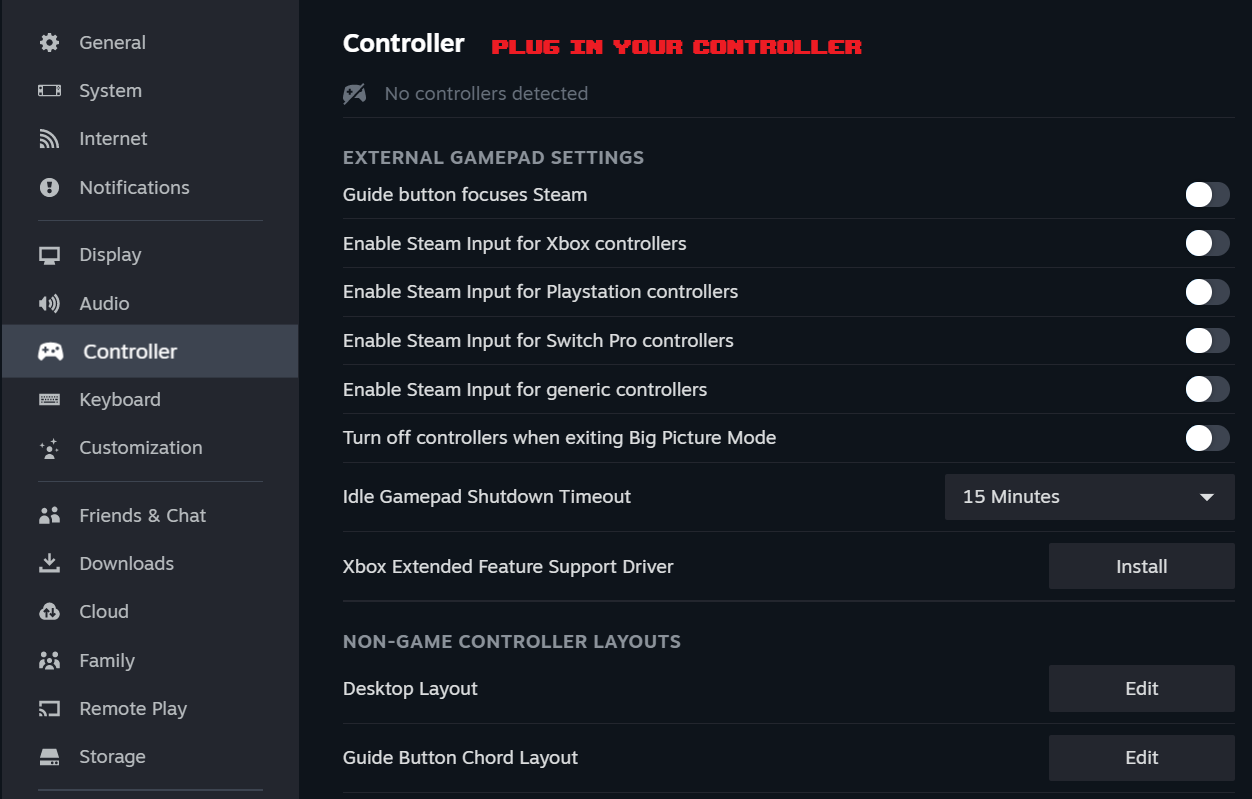The height and width of the screenshot is (799, 1252).
Task: Switch to Friends & Chat settings
Action: point(142,516)
